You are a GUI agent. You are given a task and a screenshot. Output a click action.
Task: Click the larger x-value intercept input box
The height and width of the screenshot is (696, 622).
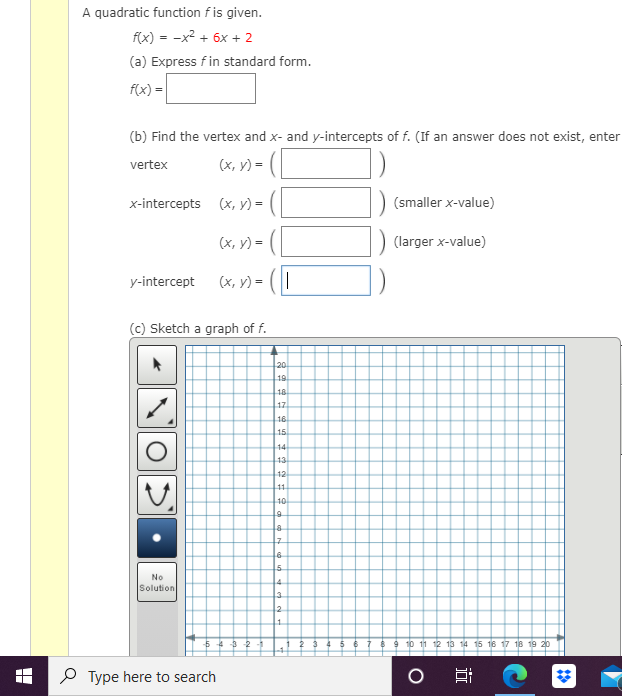(326, 241)
